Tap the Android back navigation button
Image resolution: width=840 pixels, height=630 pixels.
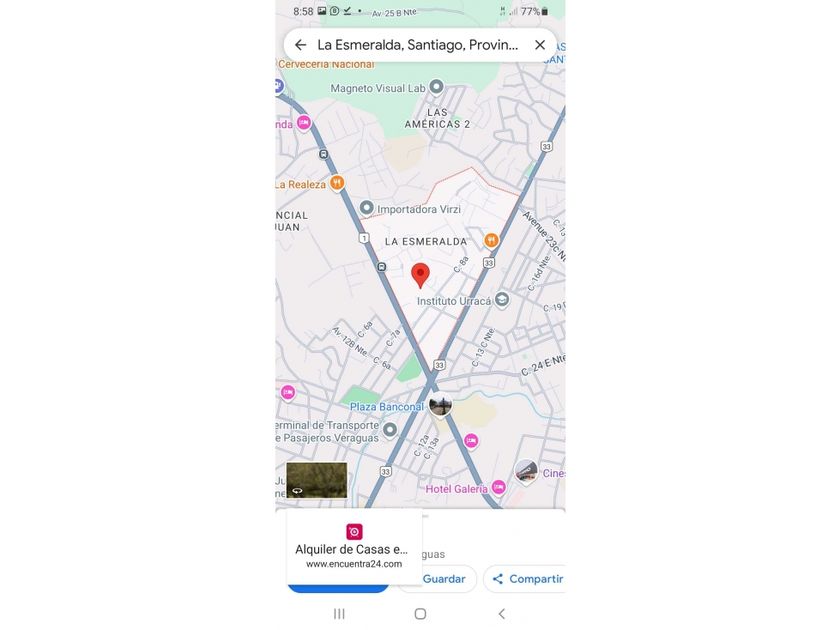(x=501, y=614)
